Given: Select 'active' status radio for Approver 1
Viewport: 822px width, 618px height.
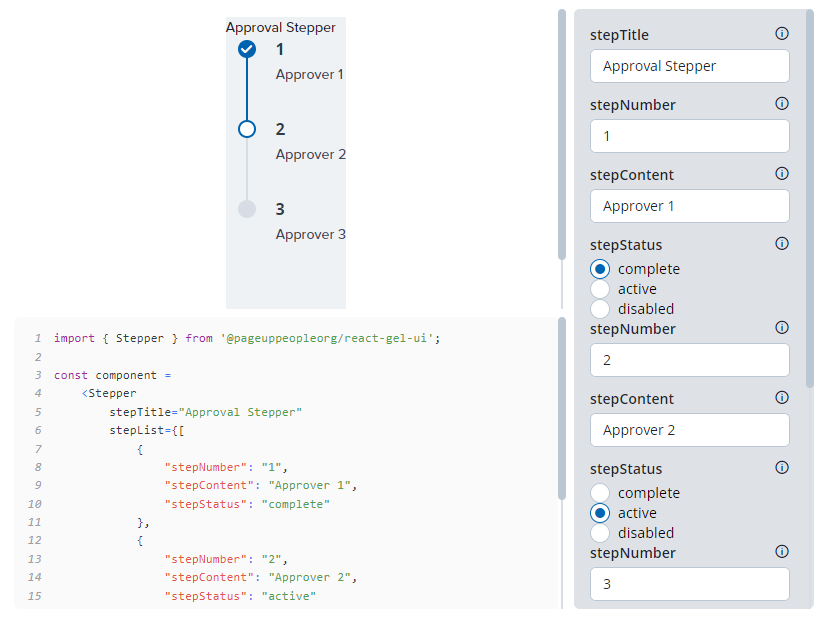Looking at the screenshot, I should [x=600, y=289].
